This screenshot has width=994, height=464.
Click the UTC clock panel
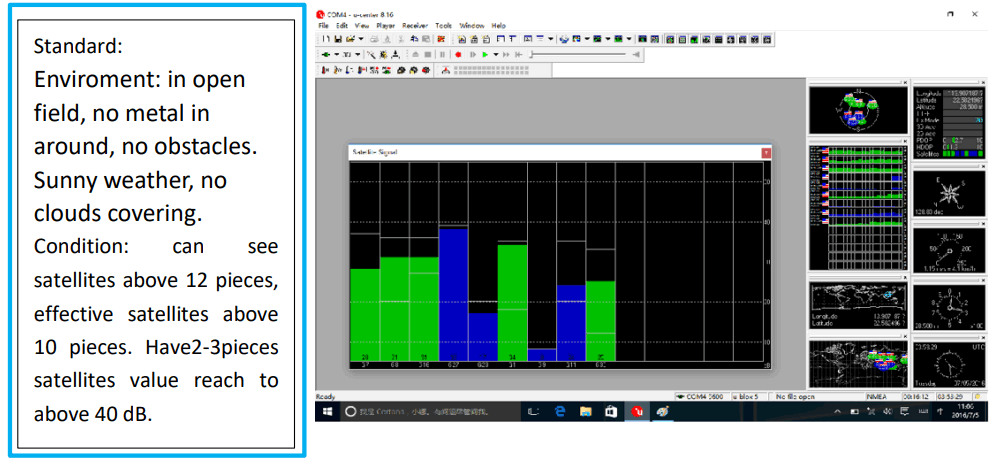(x=950, y=364)
